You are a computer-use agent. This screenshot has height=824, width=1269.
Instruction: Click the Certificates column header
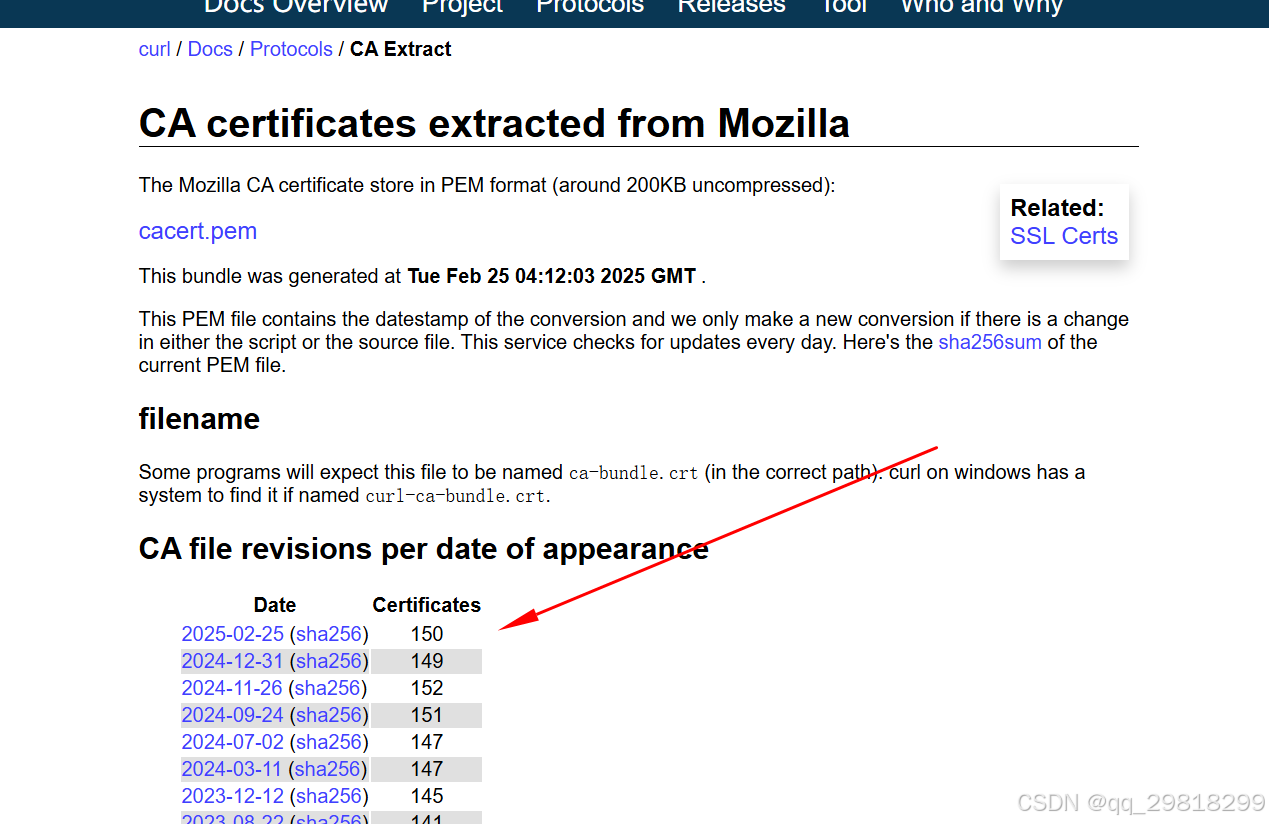coord(427,605)
